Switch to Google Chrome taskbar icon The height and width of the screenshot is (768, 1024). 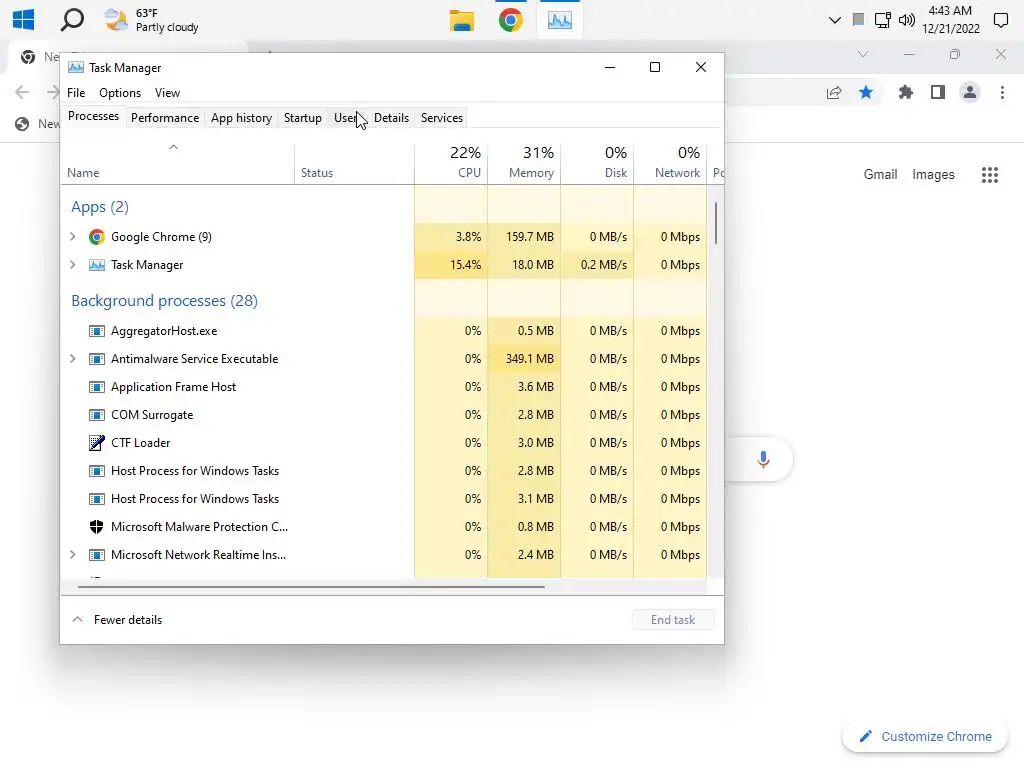click(x=510, y=20)
